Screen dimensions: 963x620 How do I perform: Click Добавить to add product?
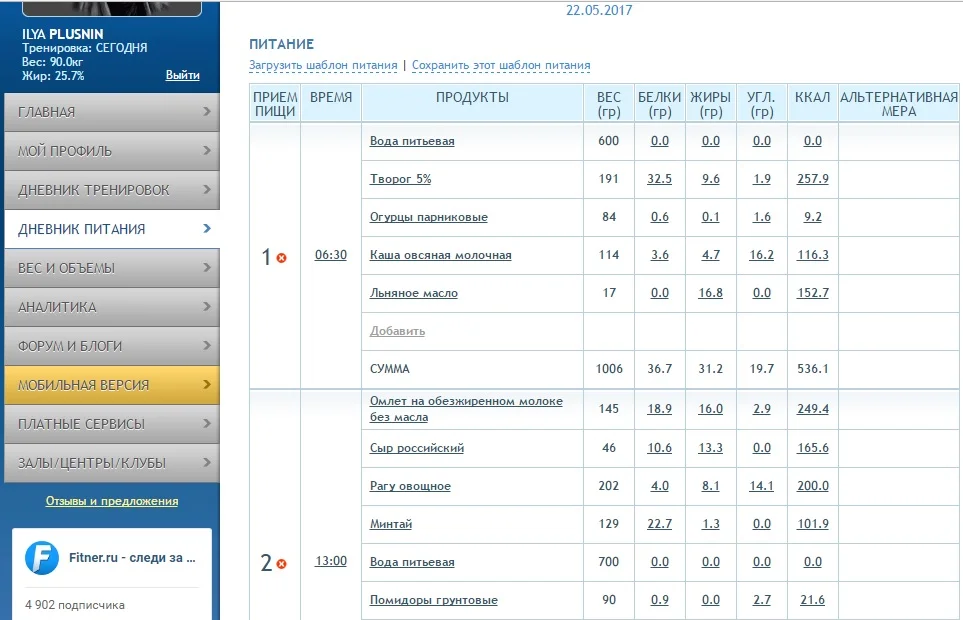pos(397,331)
